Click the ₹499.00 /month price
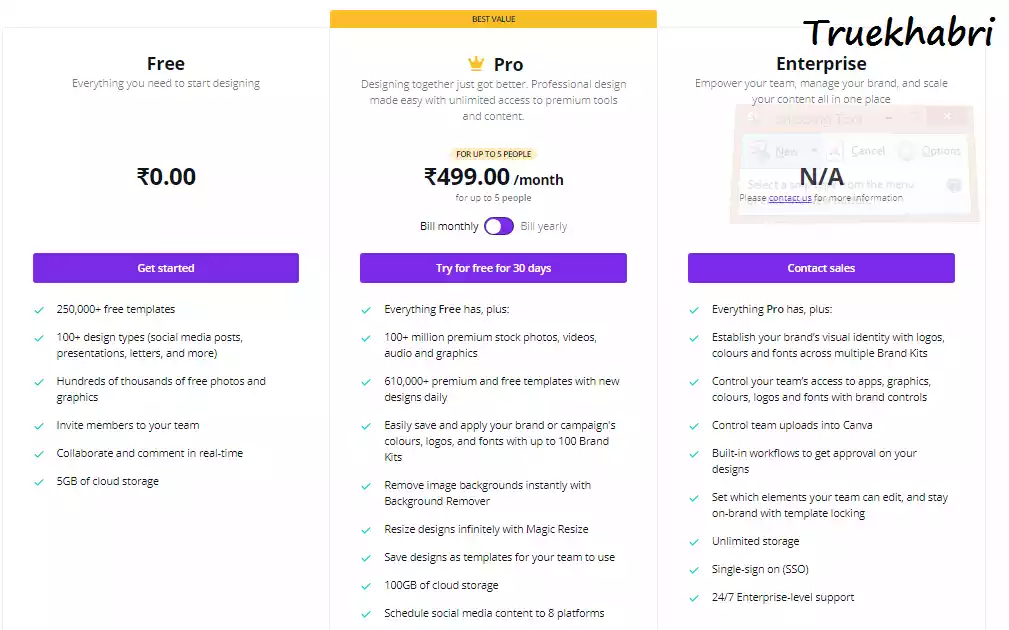Image resolution: width=1009 pixels, height=630 pixels. coord(494,177)
